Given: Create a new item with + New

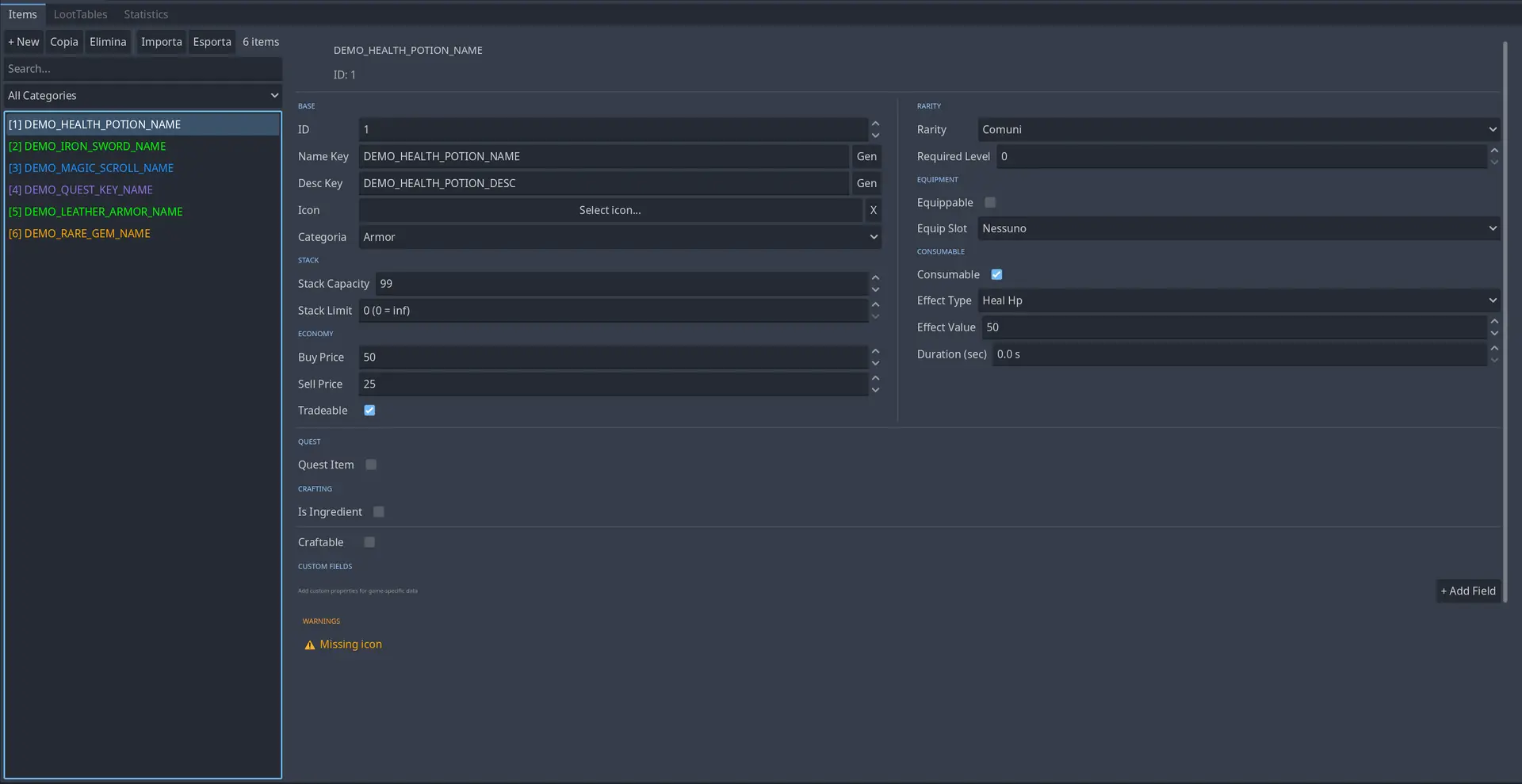Looking at the screenshot, I should [23, 41].
